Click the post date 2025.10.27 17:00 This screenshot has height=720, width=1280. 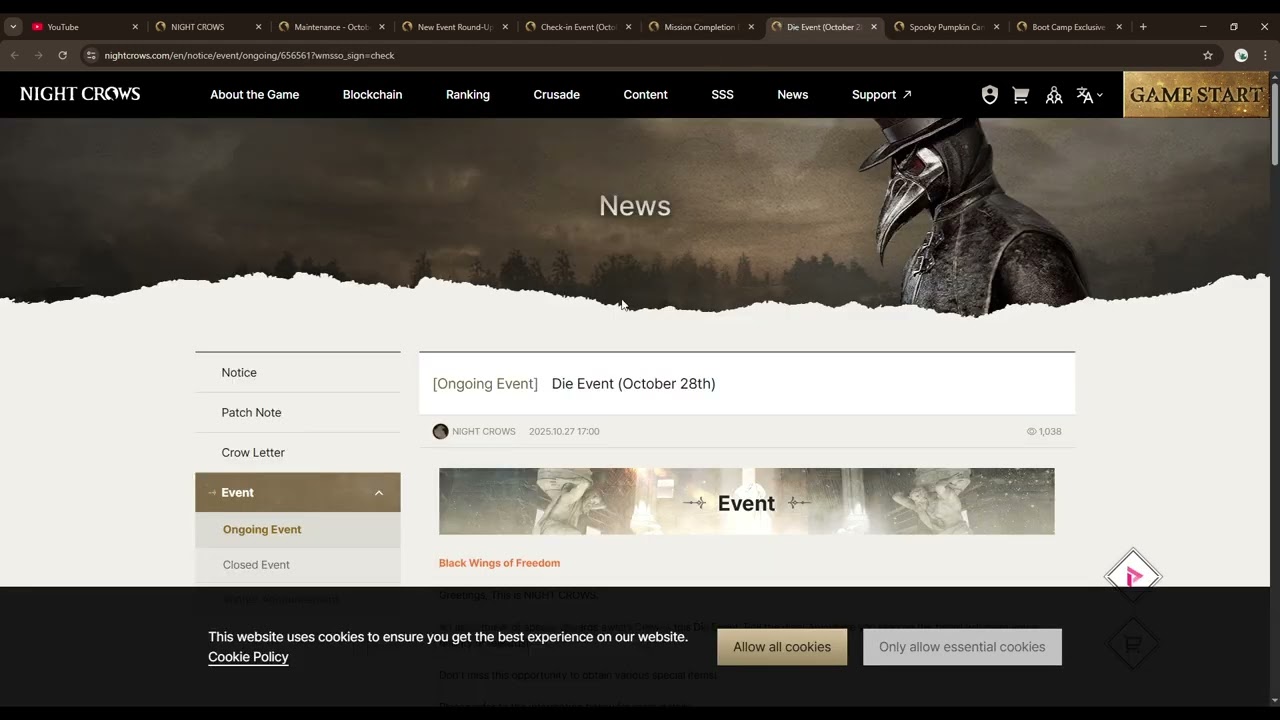564,431
